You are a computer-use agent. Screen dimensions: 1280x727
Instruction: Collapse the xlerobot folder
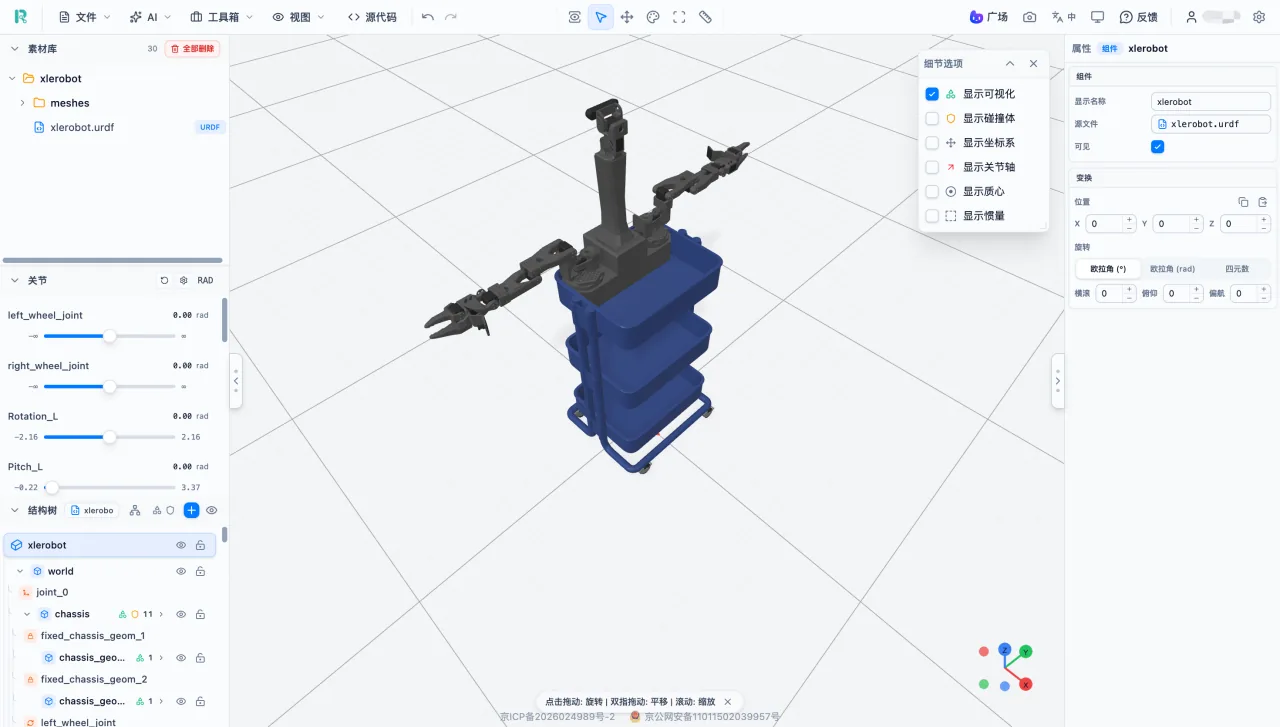[x=12, y=79]
